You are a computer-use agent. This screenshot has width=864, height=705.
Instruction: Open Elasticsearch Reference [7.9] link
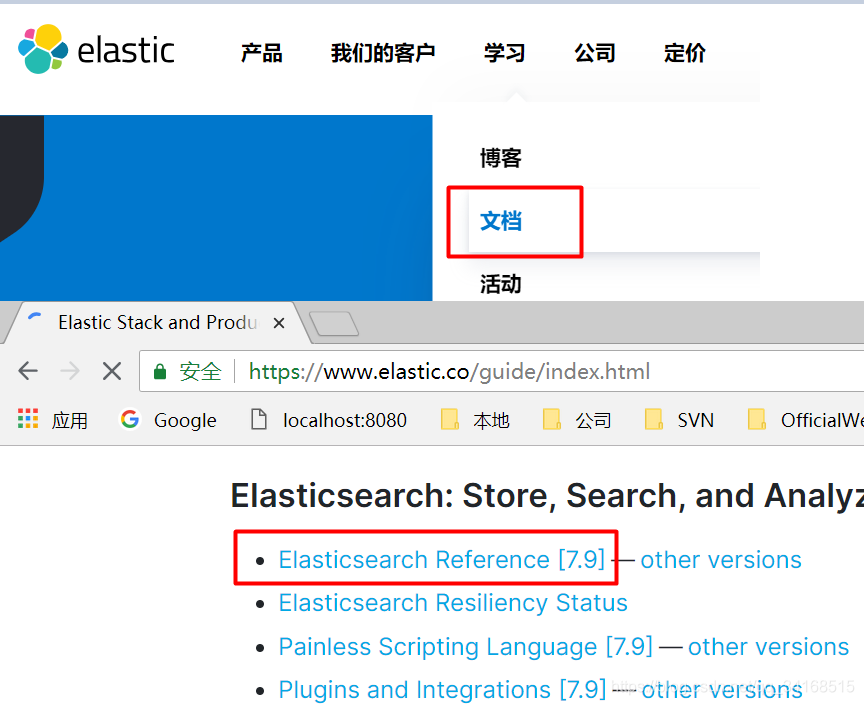(442, 560)
